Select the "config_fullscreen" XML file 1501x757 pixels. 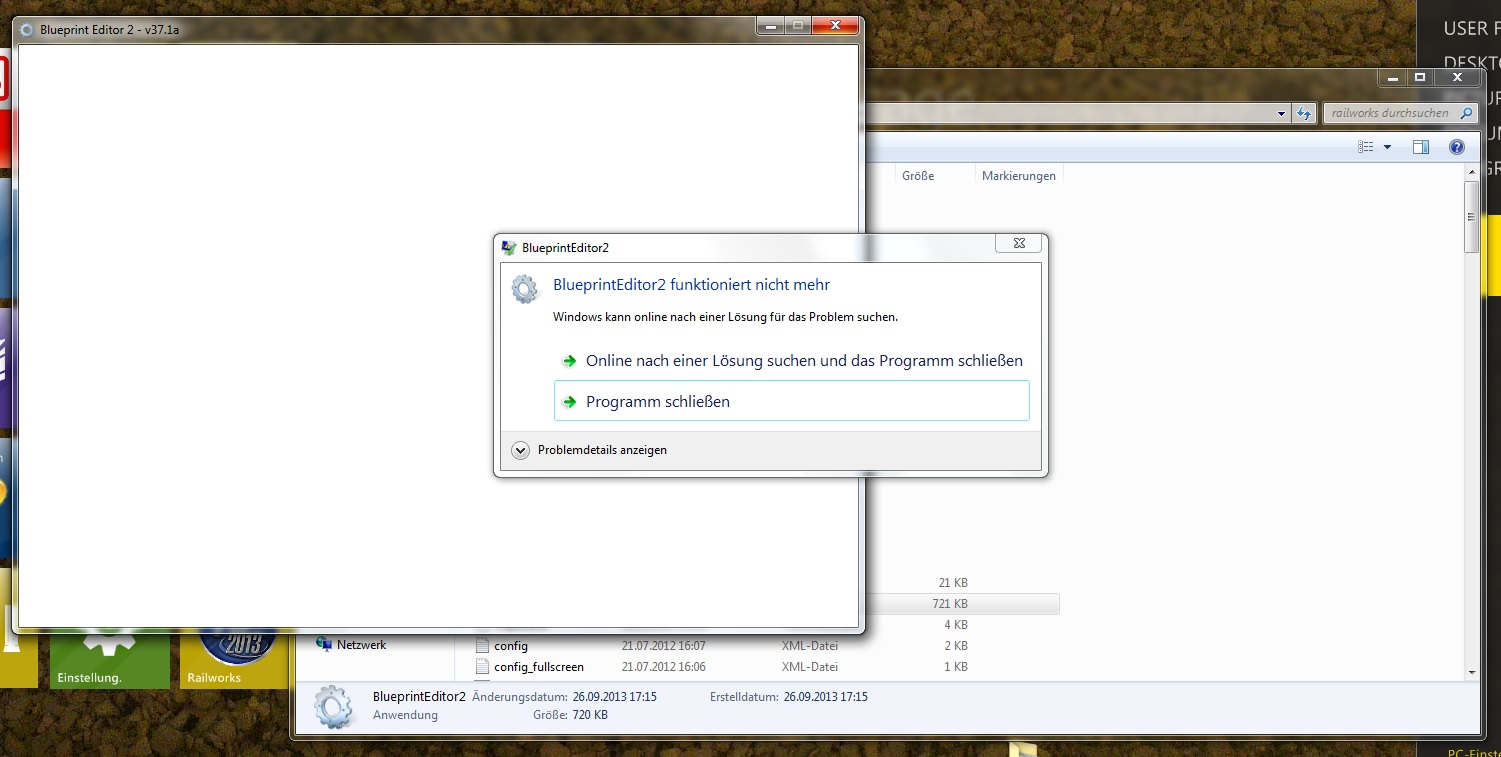539,667
